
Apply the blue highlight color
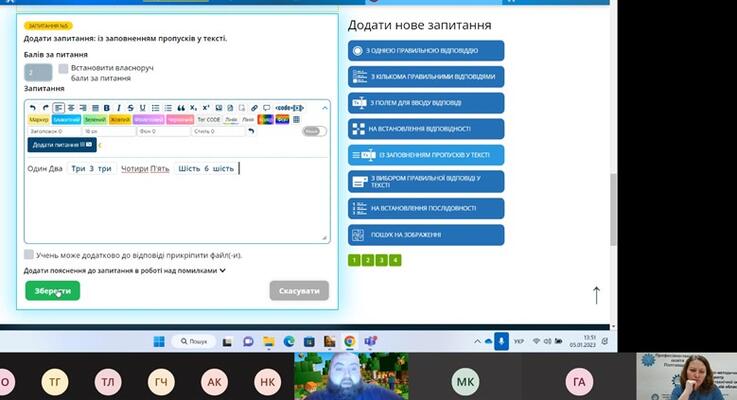pyautogui.click(x=66, y=120)
